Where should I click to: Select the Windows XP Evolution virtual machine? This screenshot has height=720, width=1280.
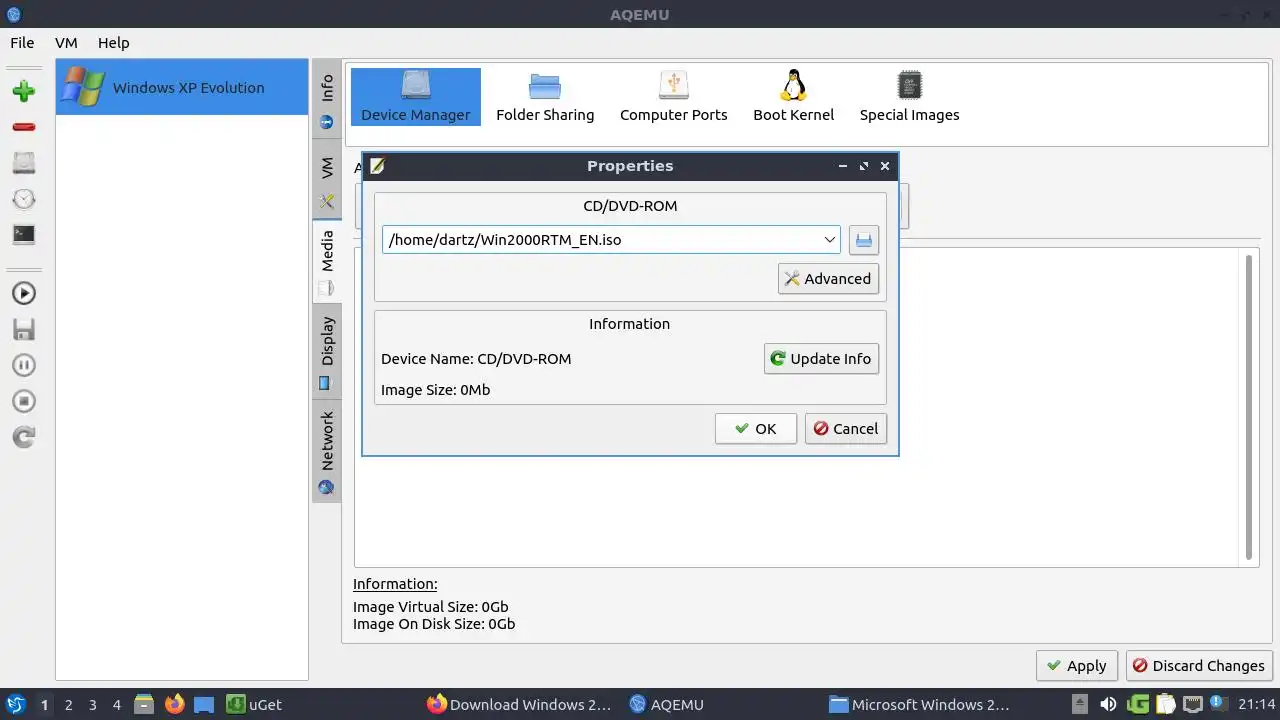[x=182, y=87]
